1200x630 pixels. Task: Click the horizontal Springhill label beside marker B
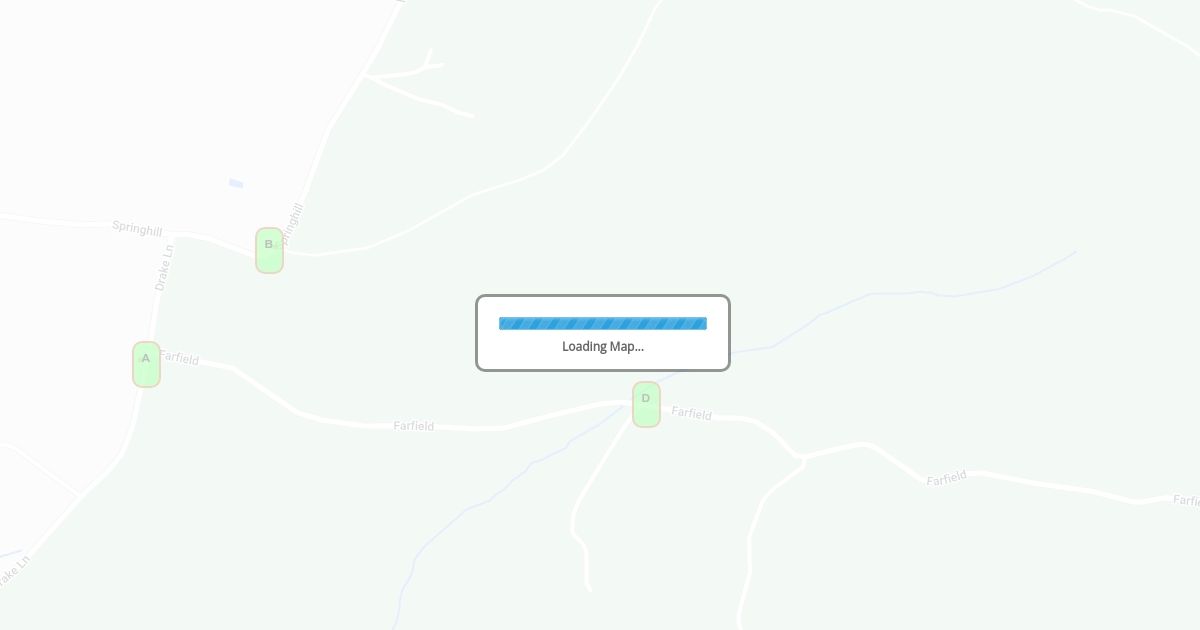[137, 228]
